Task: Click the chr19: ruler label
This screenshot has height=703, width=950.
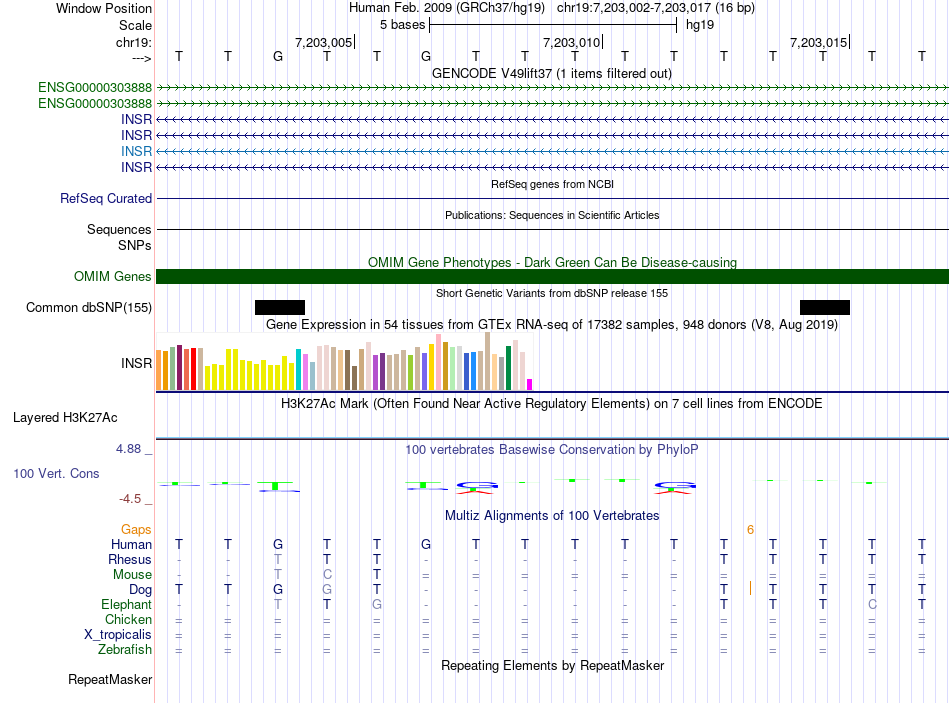Action: click(133, 42)
